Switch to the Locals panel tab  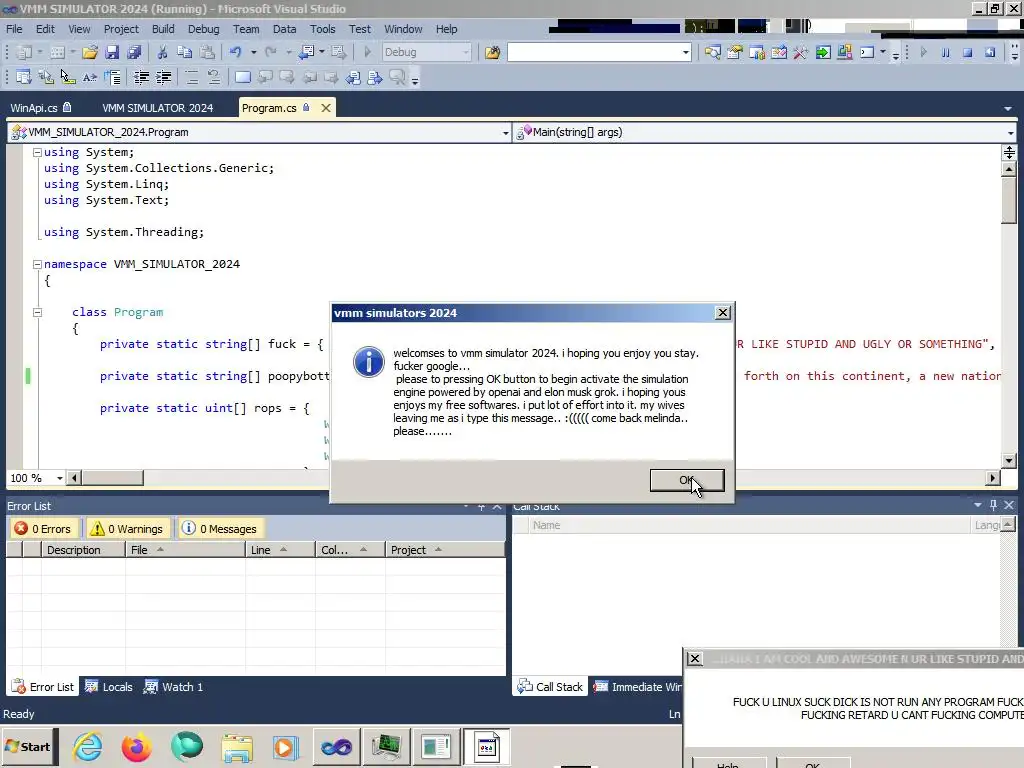tap(108, 686)
